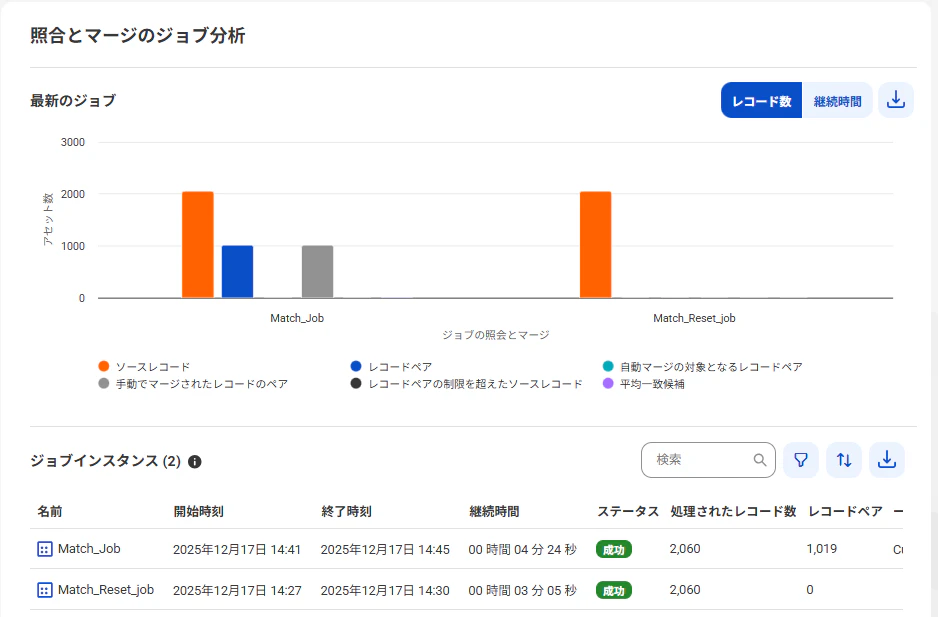Sort by レコードペア column header
This screenshot has width=938, height=617.
pos(845,512)
